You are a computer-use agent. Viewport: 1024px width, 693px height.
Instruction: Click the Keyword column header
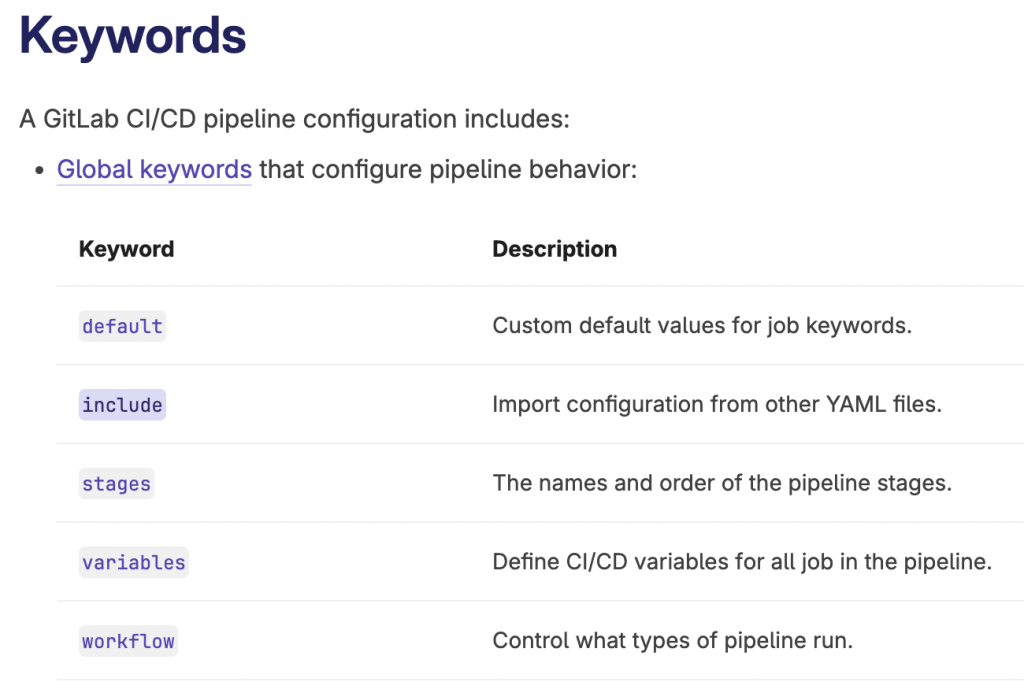click(126, 249)
